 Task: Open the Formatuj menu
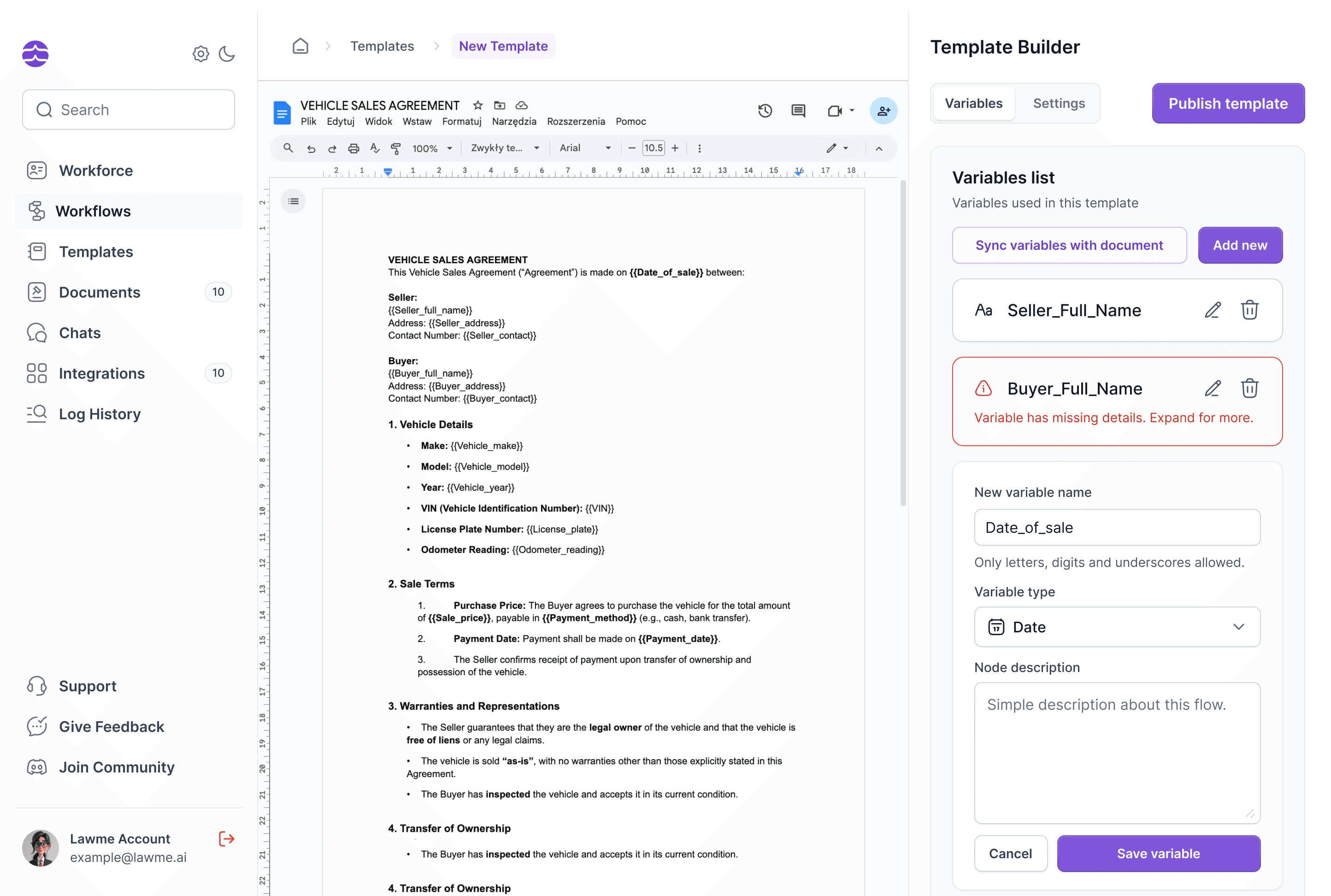tap(462, 121)
